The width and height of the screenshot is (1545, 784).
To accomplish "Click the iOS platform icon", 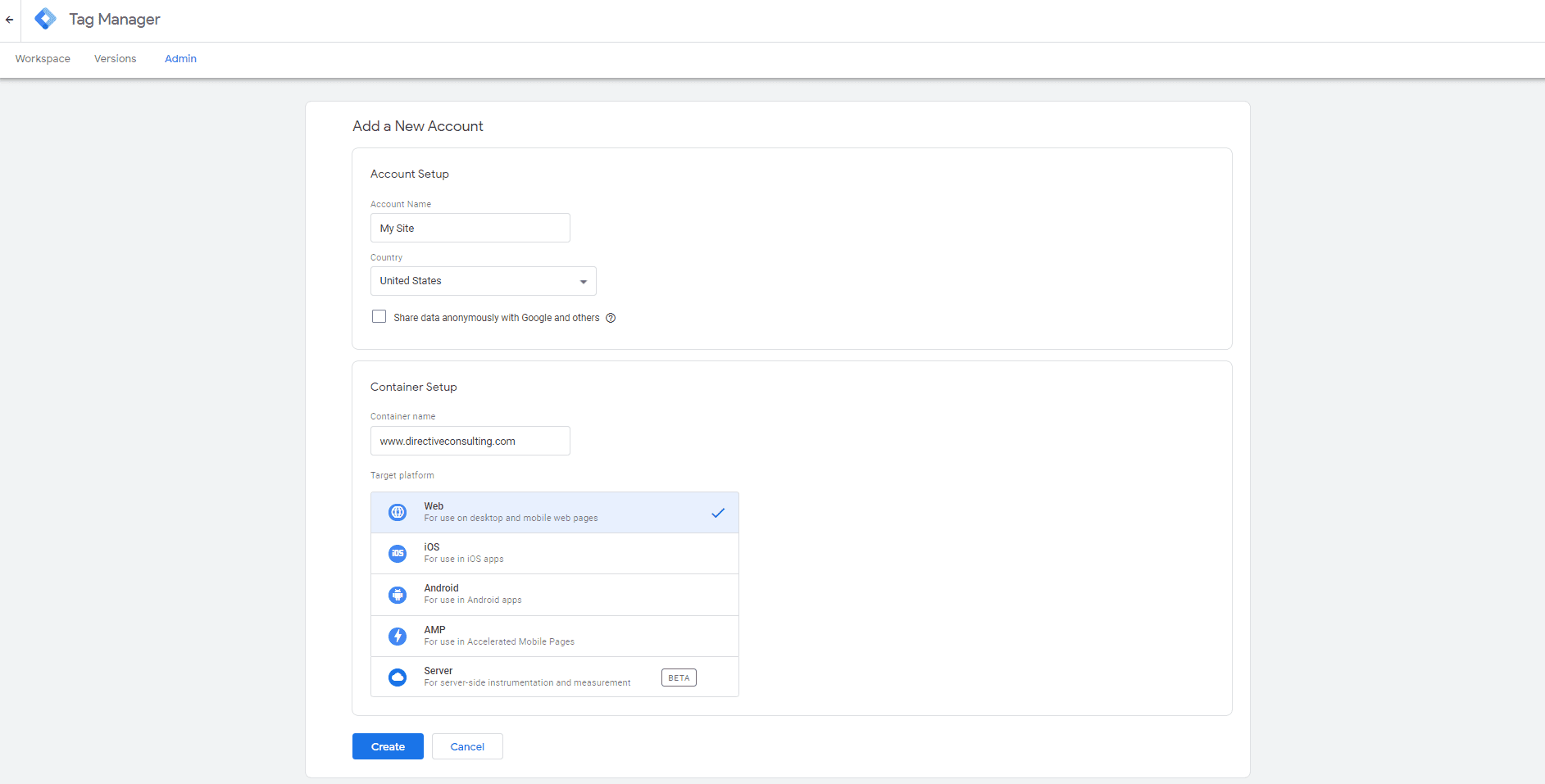I will point(398,553).
